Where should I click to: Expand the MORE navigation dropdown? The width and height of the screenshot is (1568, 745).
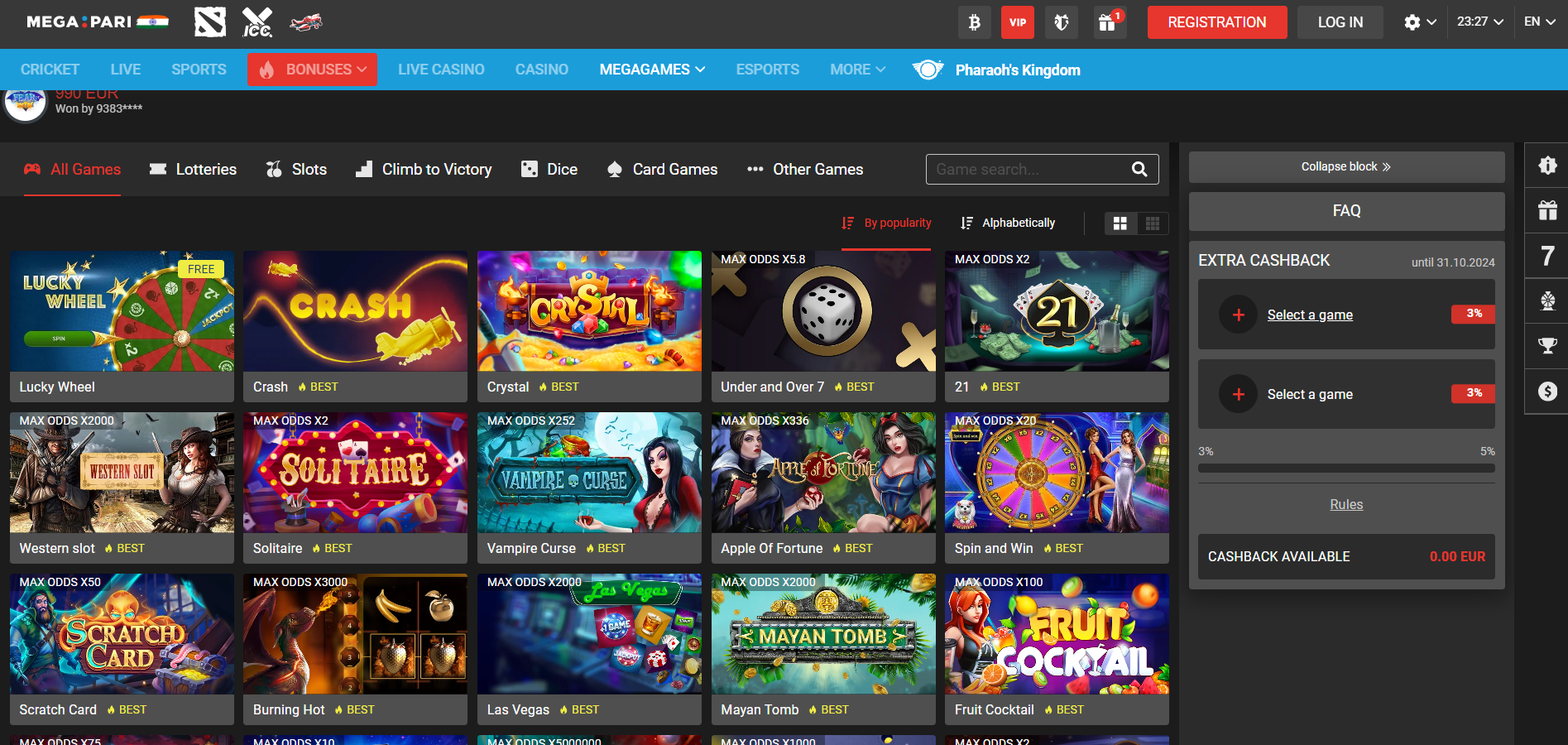point(858,70)
